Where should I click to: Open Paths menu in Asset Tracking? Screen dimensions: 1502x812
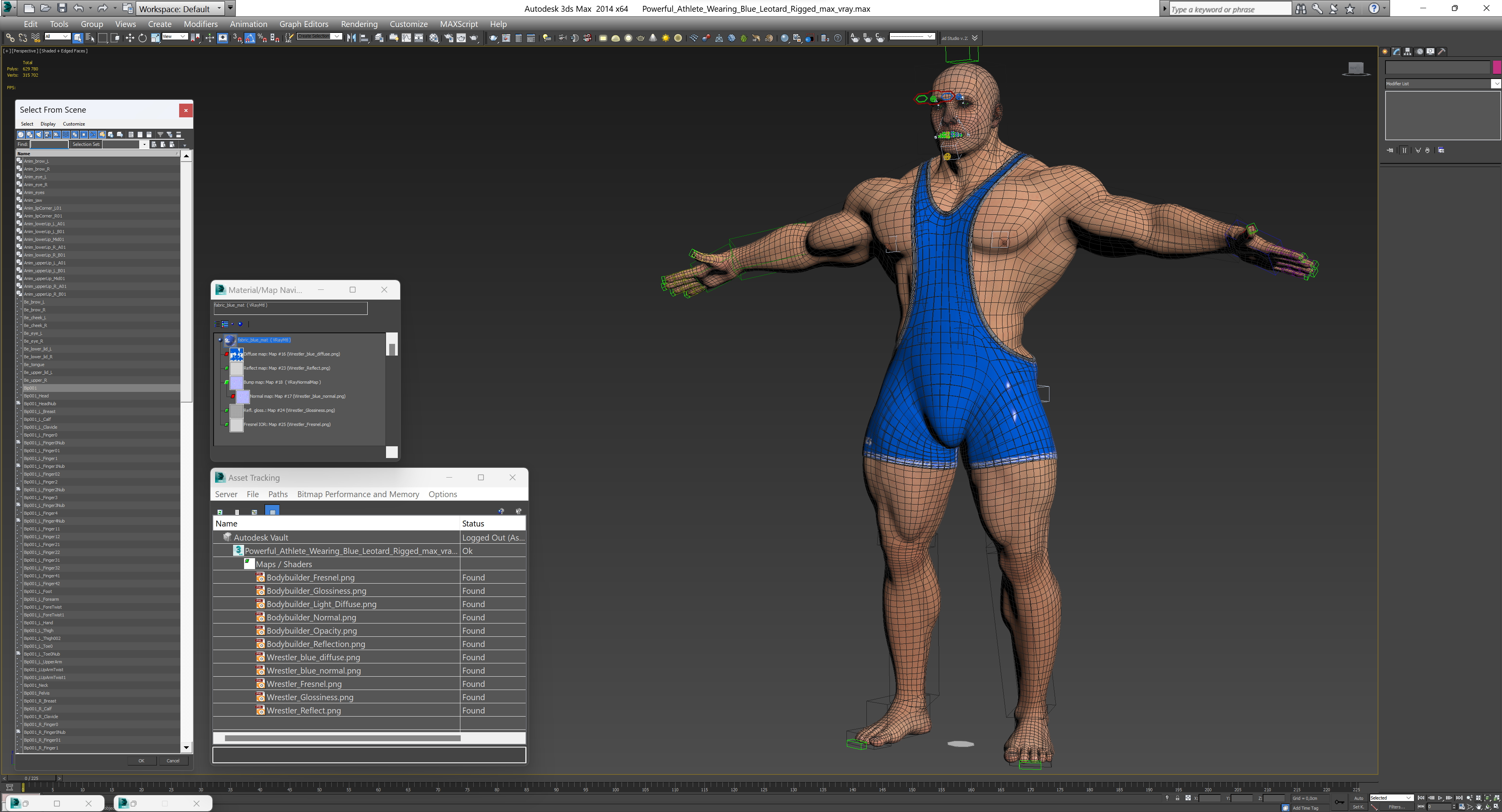click(x=278, y=494)
